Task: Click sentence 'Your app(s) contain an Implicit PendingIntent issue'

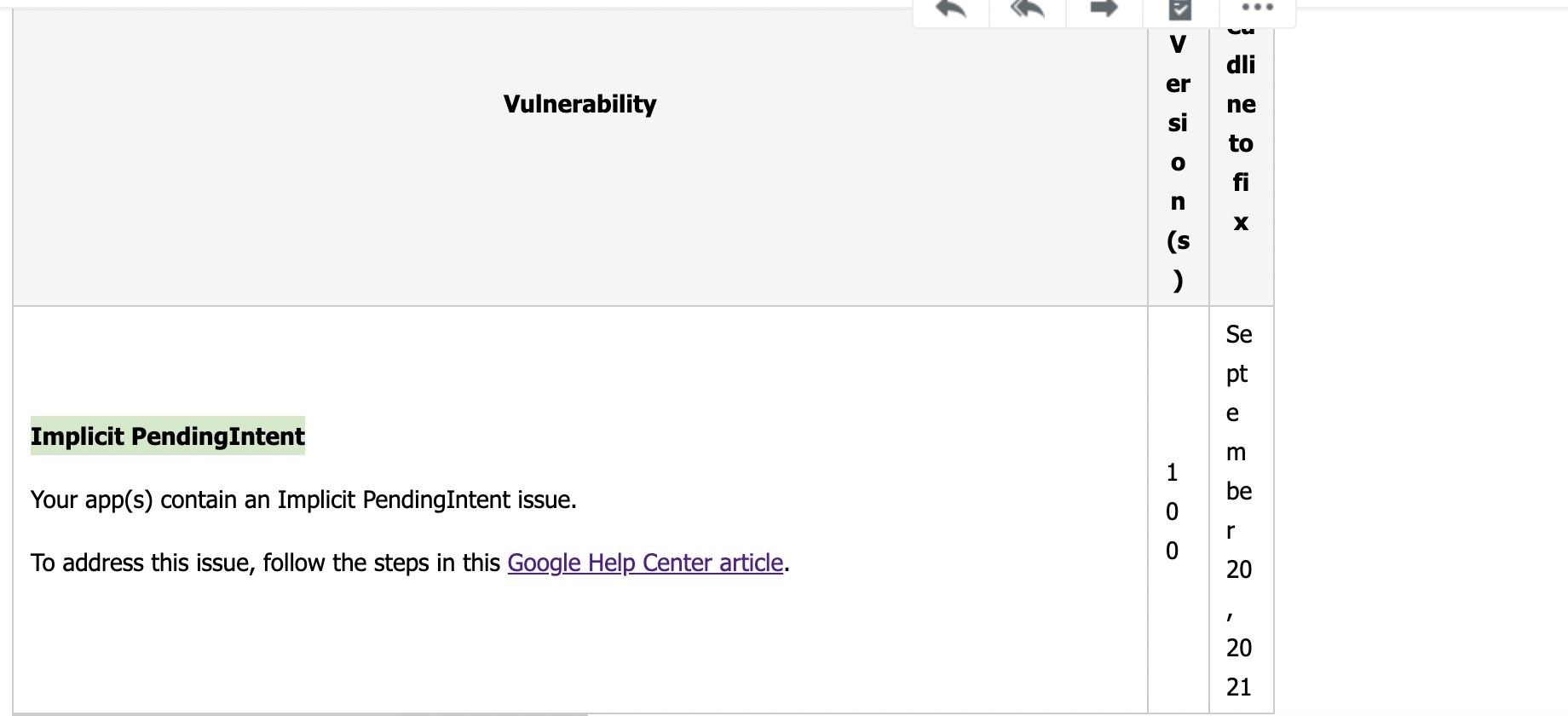Action: pyautogui.click(x=303, y=499)
